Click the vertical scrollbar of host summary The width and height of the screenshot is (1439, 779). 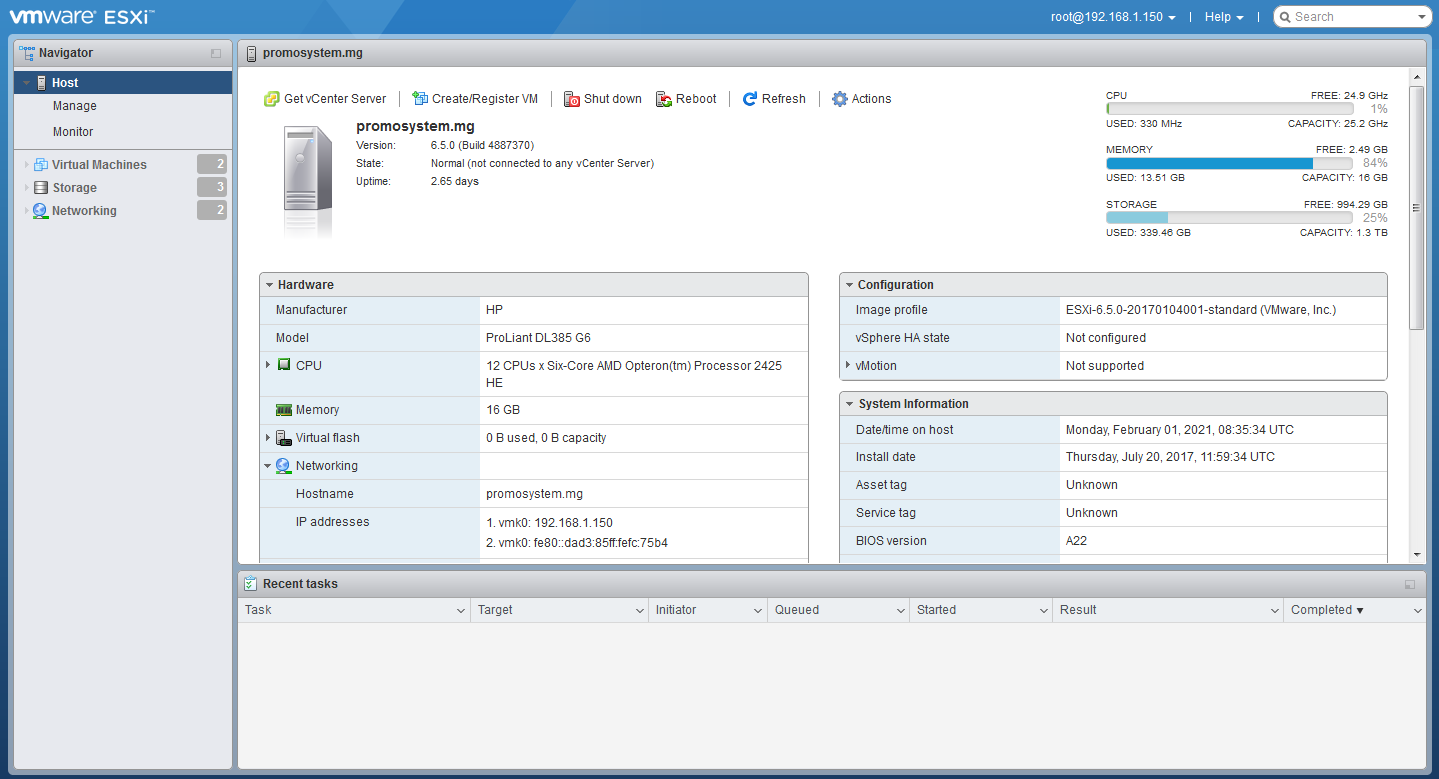[1416, 208]
